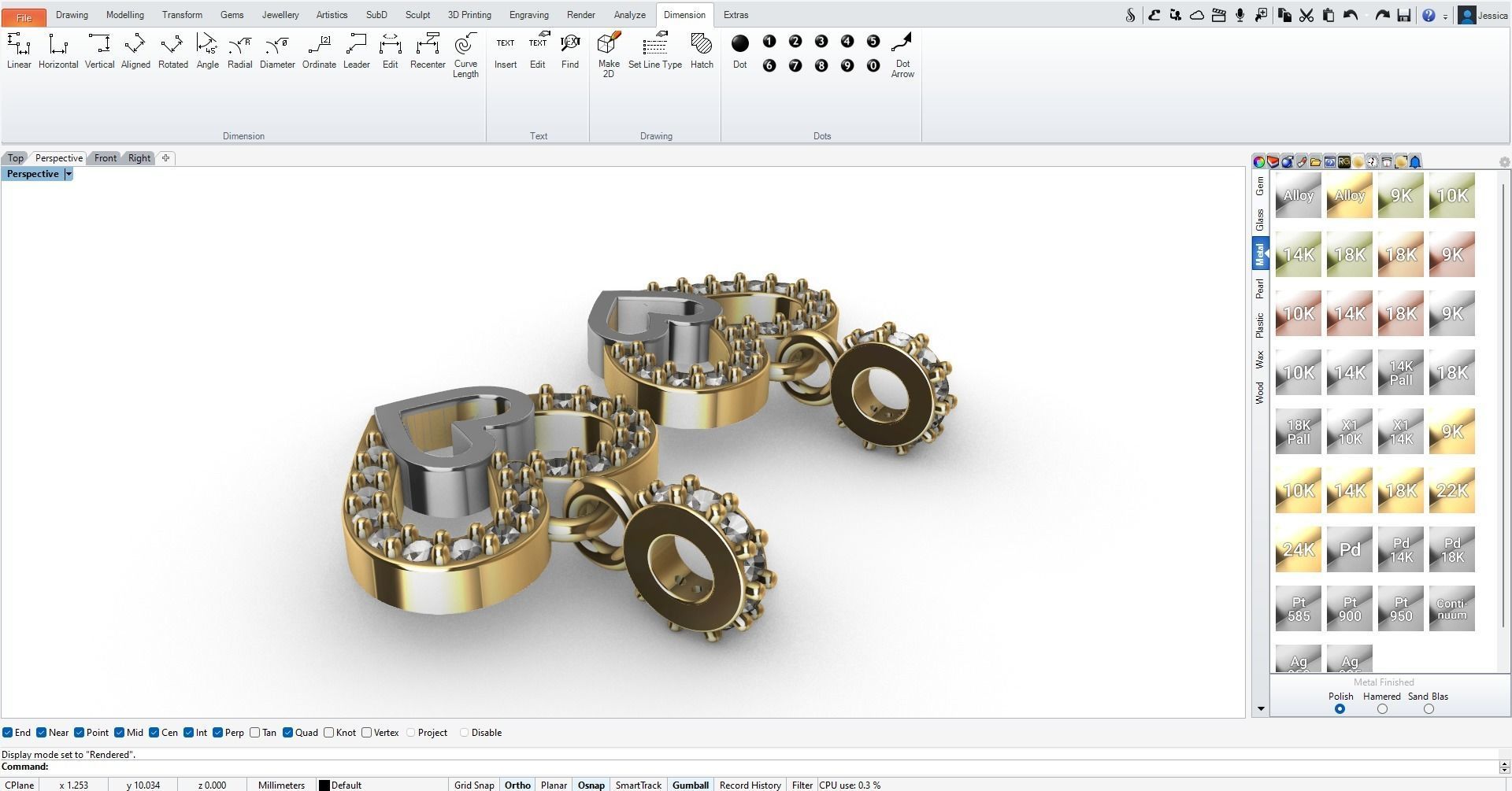Viewport: 1512px width, 791px height.
Task: Click the Recenter dimension tool
Action: pyautogui.click(x=428, y=51)
